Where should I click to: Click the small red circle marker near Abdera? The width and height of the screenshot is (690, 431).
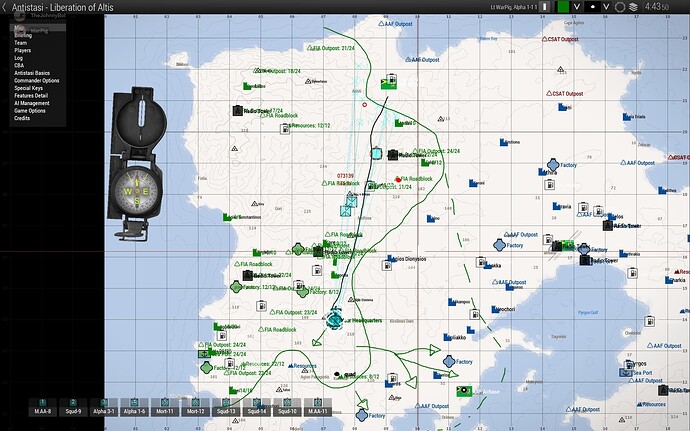(364, 105)
